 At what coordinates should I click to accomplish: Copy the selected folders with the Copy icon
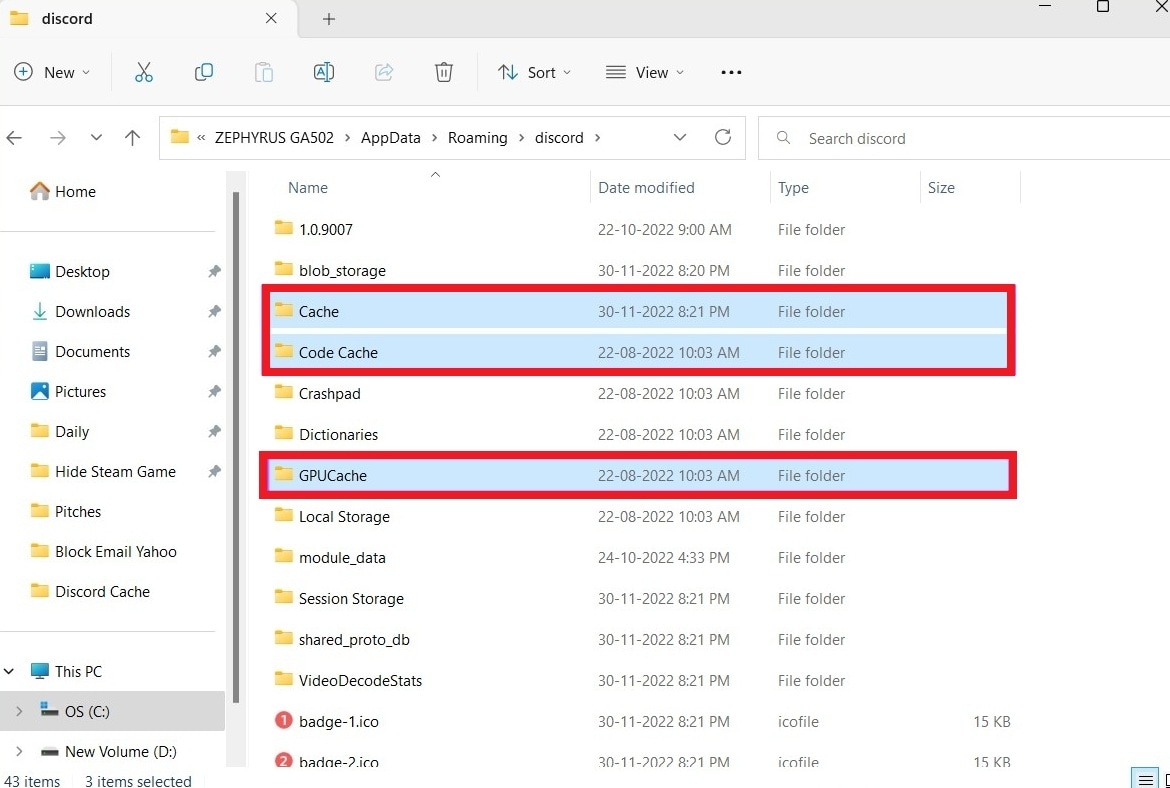pyautogui.click(x=203, y=71)
